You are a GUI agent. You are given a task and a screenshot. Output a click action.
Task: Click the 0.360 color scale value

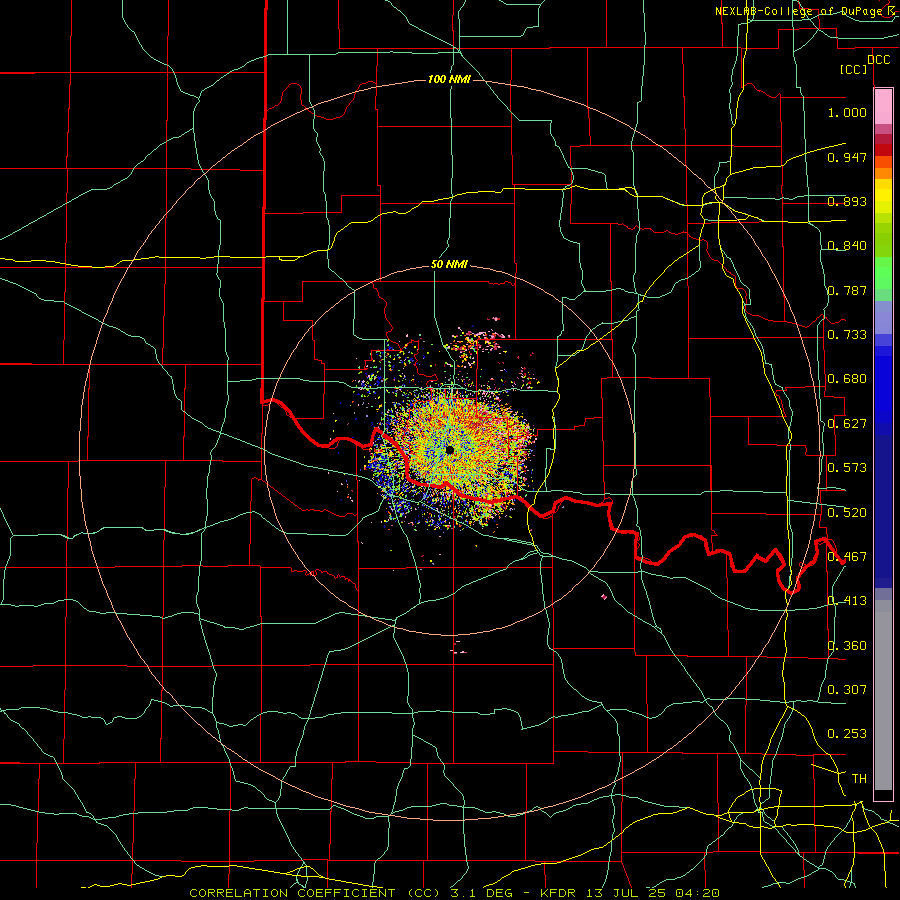click(x=847, y=646)
